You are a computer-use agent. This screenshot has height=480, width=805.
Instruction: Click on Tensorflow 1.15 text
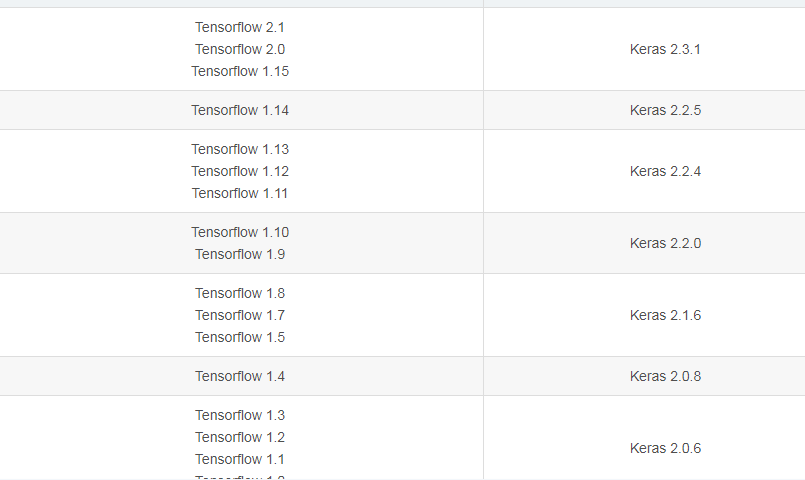point(240,71)
